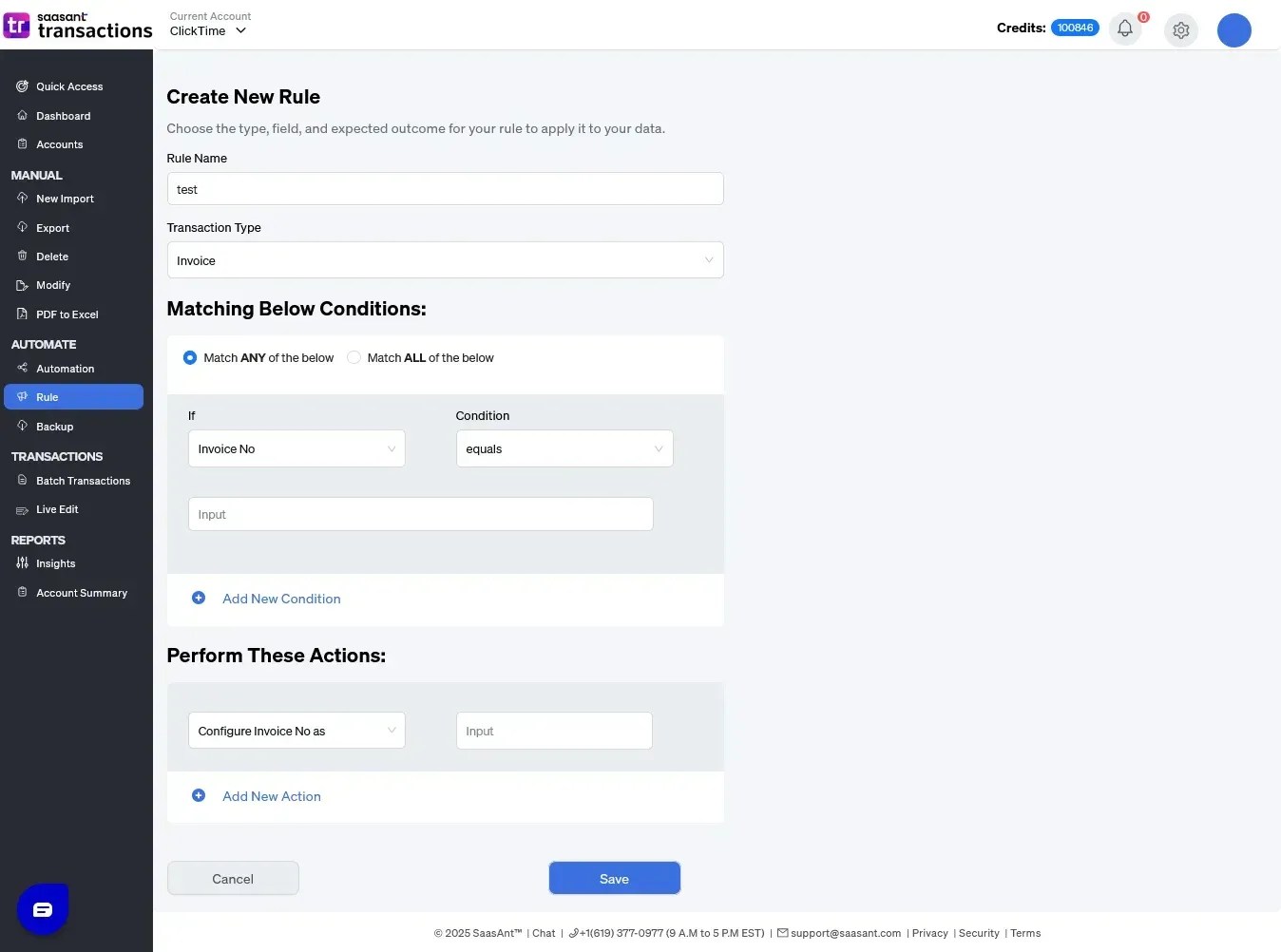
Task: Expand the Transaction Type Invoice dropdown
Action: pos(445,260)
